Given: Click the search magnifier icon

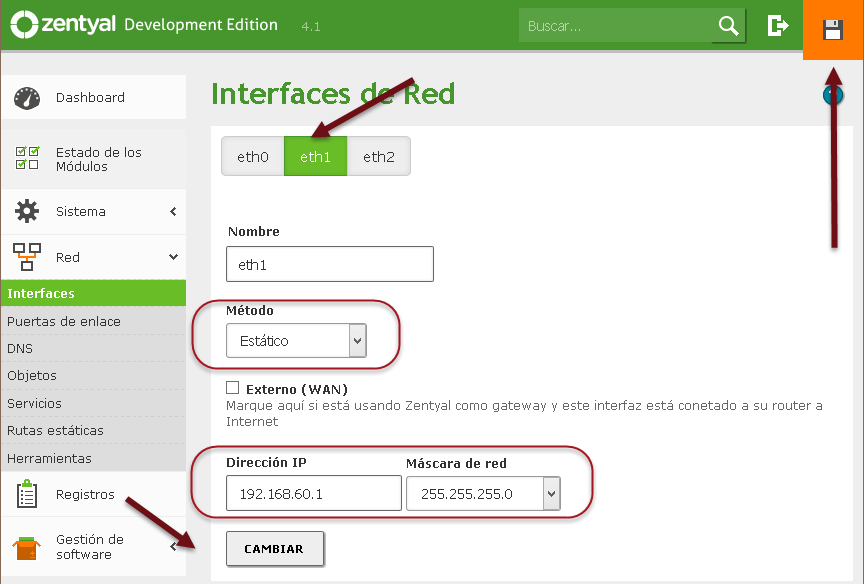Looking at the screenshot, I should [x=729, y=26].
